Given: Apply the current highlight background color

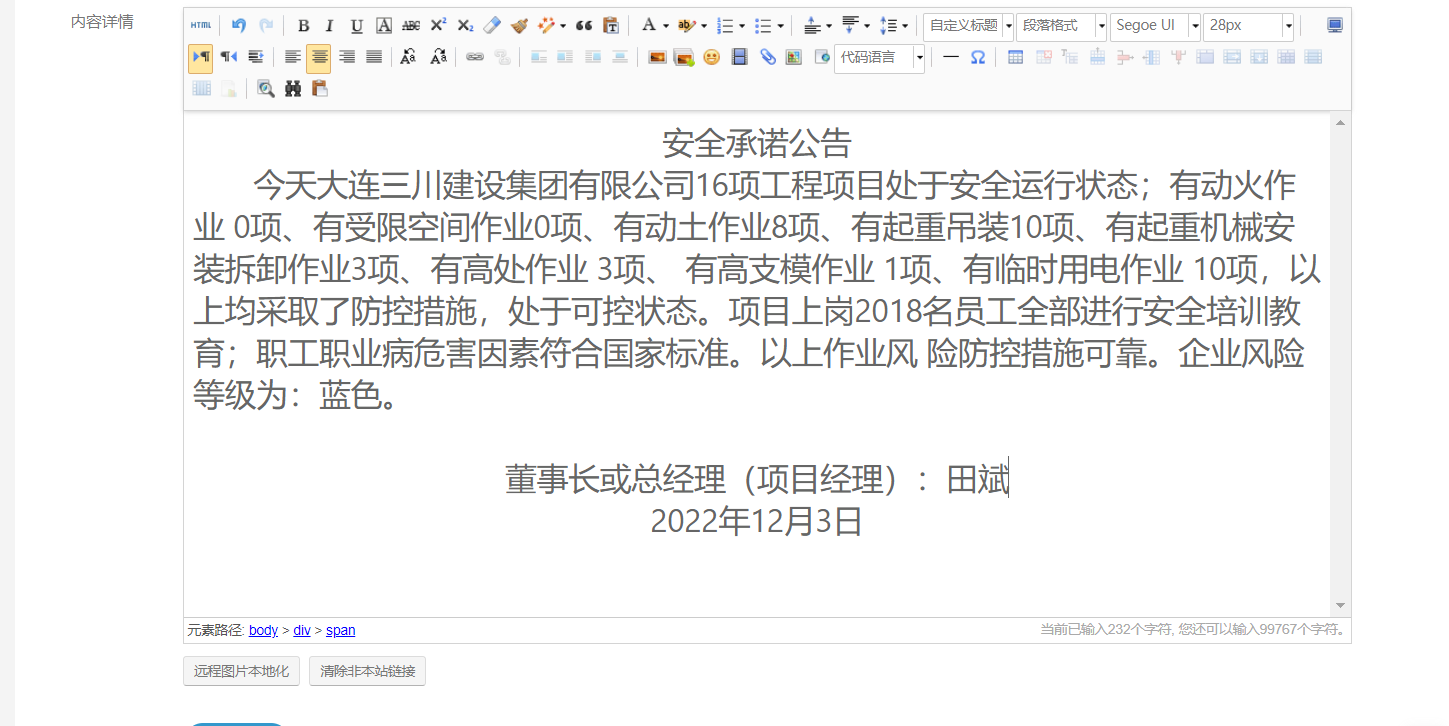Looking at the screenshot, I should (x=686, y=26).
